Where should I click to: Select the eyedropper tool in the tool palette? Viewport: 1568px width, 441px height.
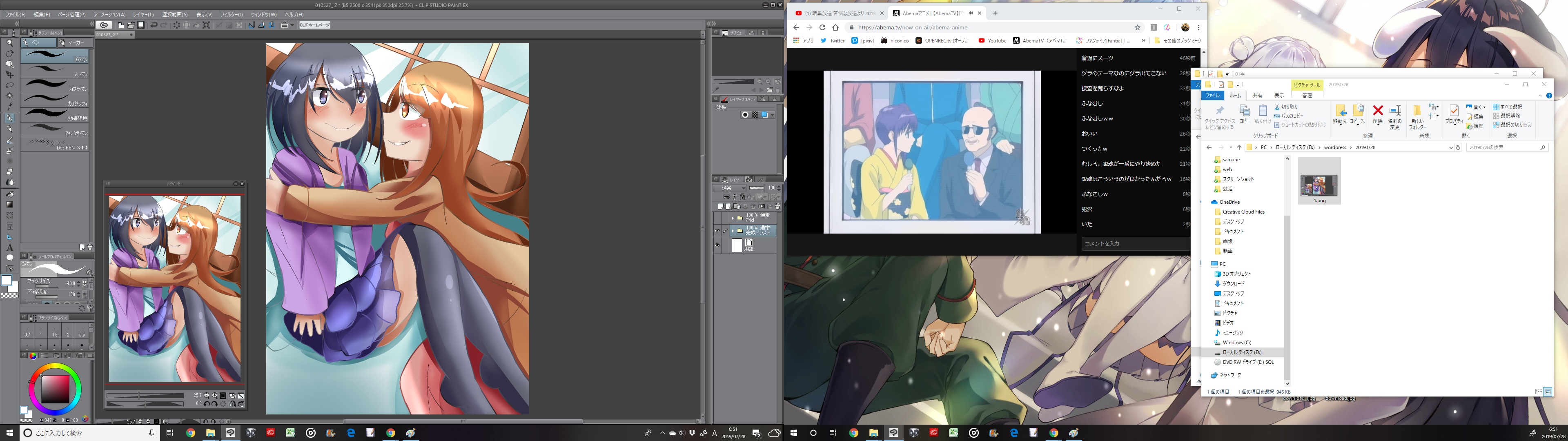(x=10, y=107)
